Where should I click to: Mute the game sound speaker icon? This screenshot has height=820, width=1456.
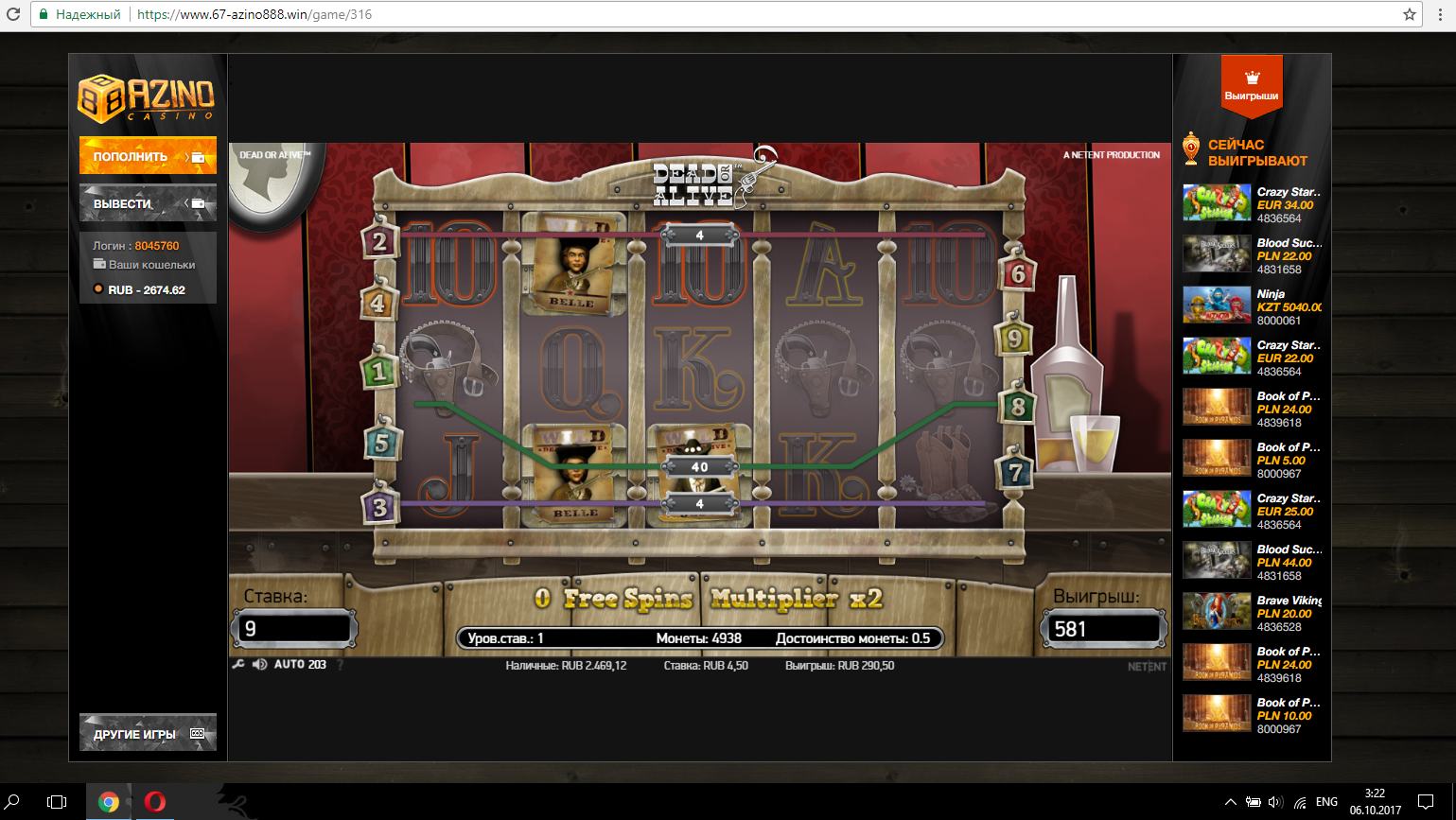pos(259,665)
